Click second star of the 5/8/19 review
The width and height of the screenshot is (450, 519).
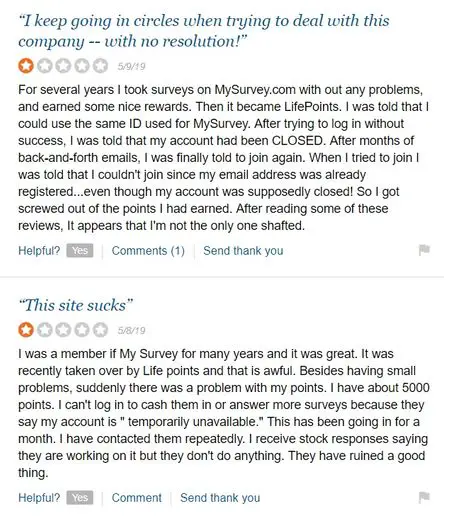click(44, 330)
